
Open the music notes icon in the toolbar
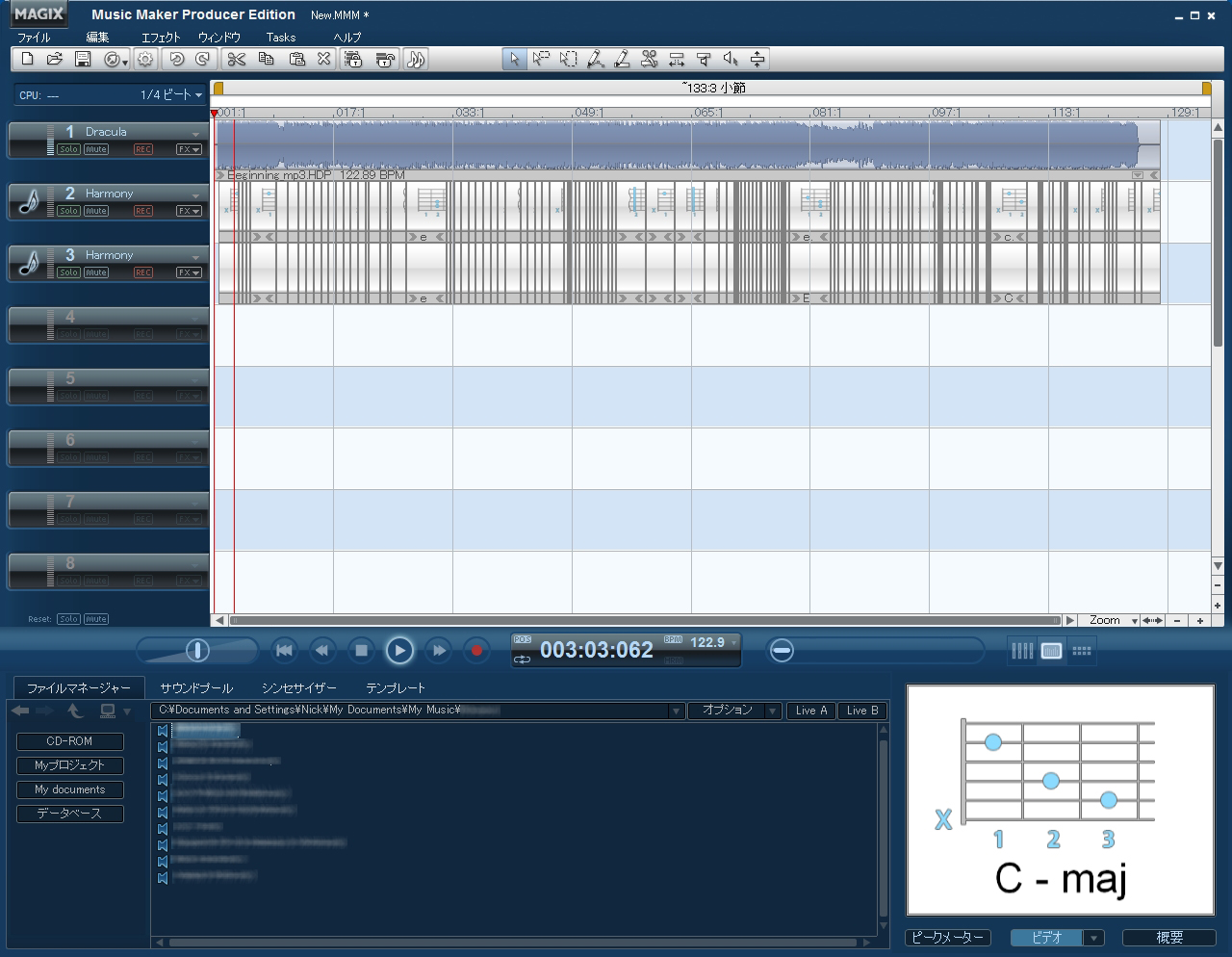pos(416,59)
